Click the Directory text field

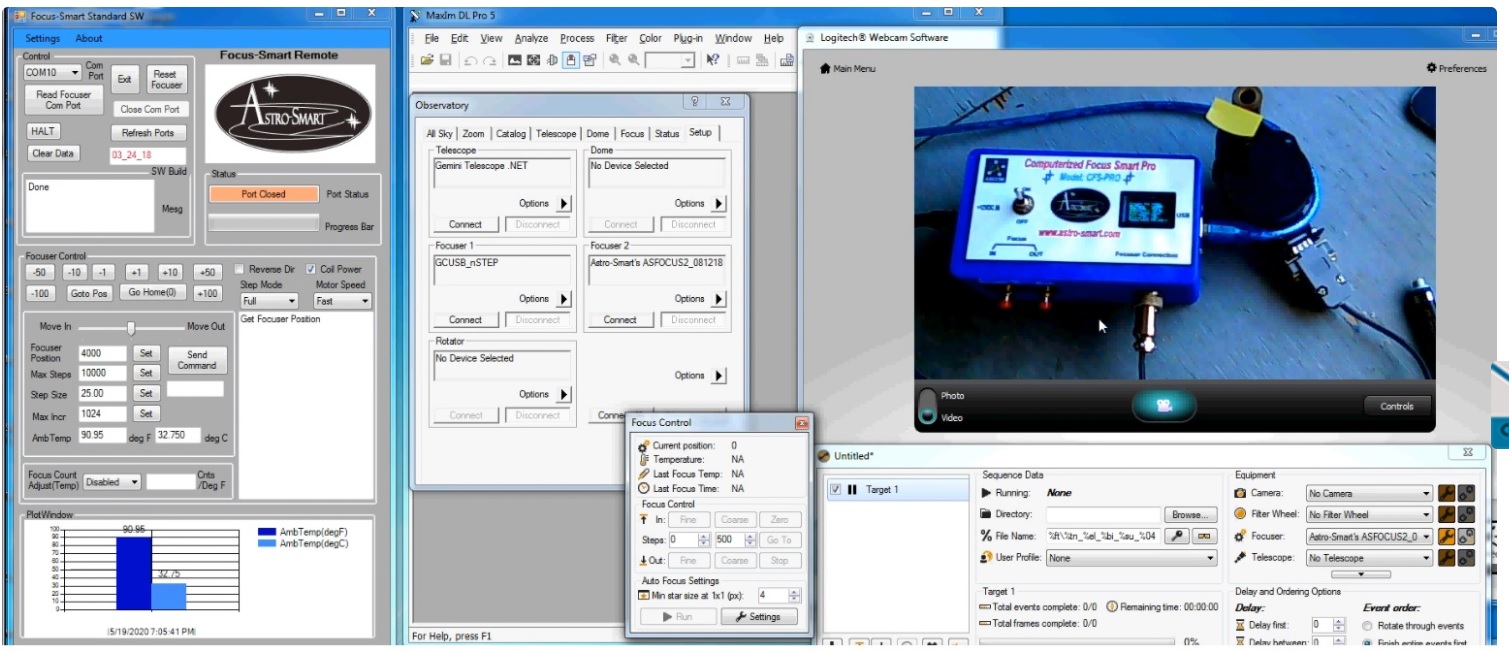pyautogui.click(x=1102, y=515)
